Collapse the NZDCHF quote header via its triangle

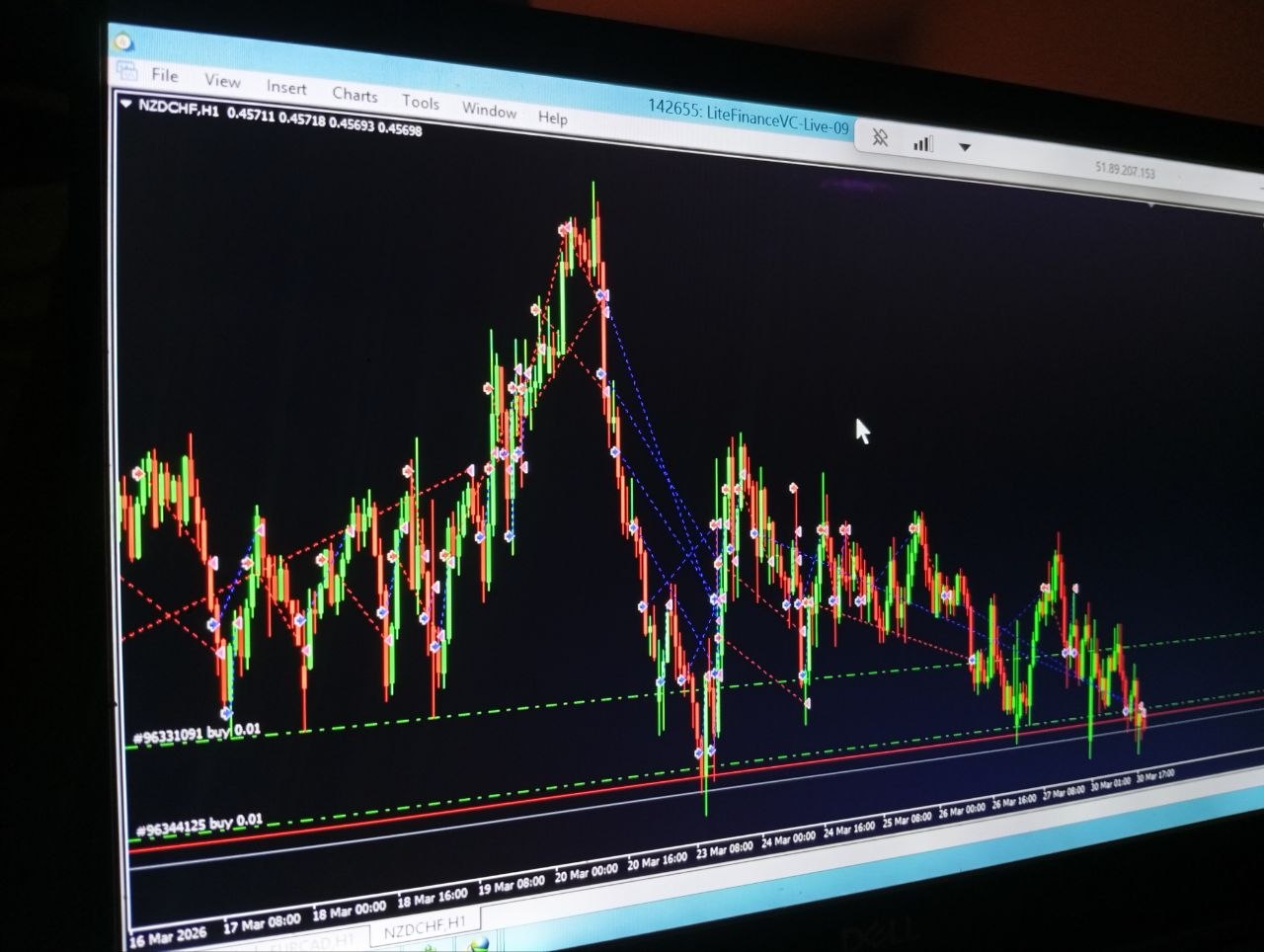coord(128,101)
